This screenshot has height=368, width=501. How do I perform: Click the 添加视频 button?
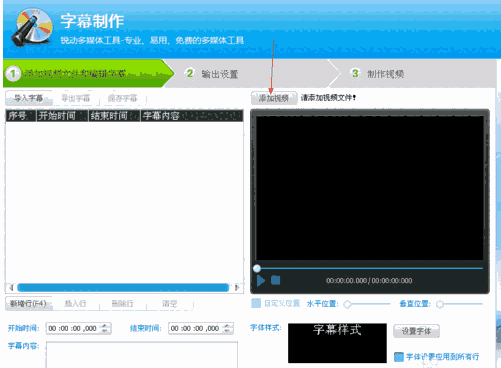(274, 98)
